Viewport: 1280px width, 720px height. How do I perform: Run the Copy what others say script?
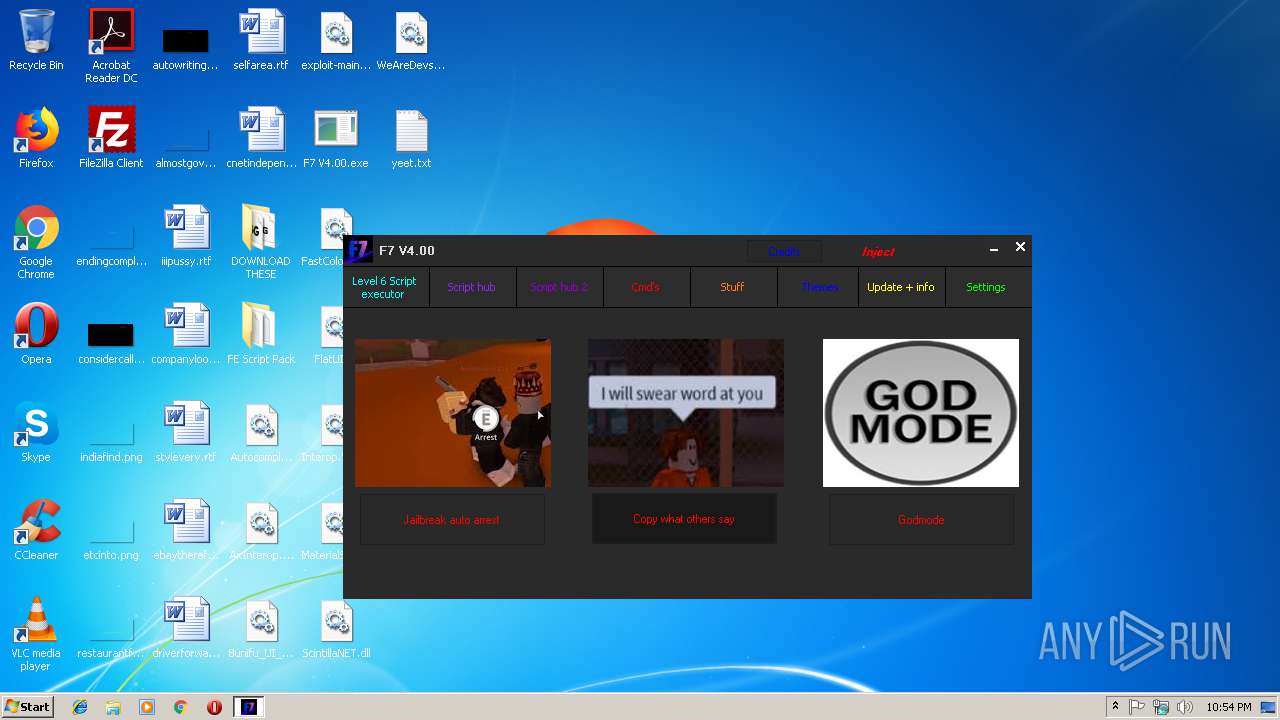[684, 519]
